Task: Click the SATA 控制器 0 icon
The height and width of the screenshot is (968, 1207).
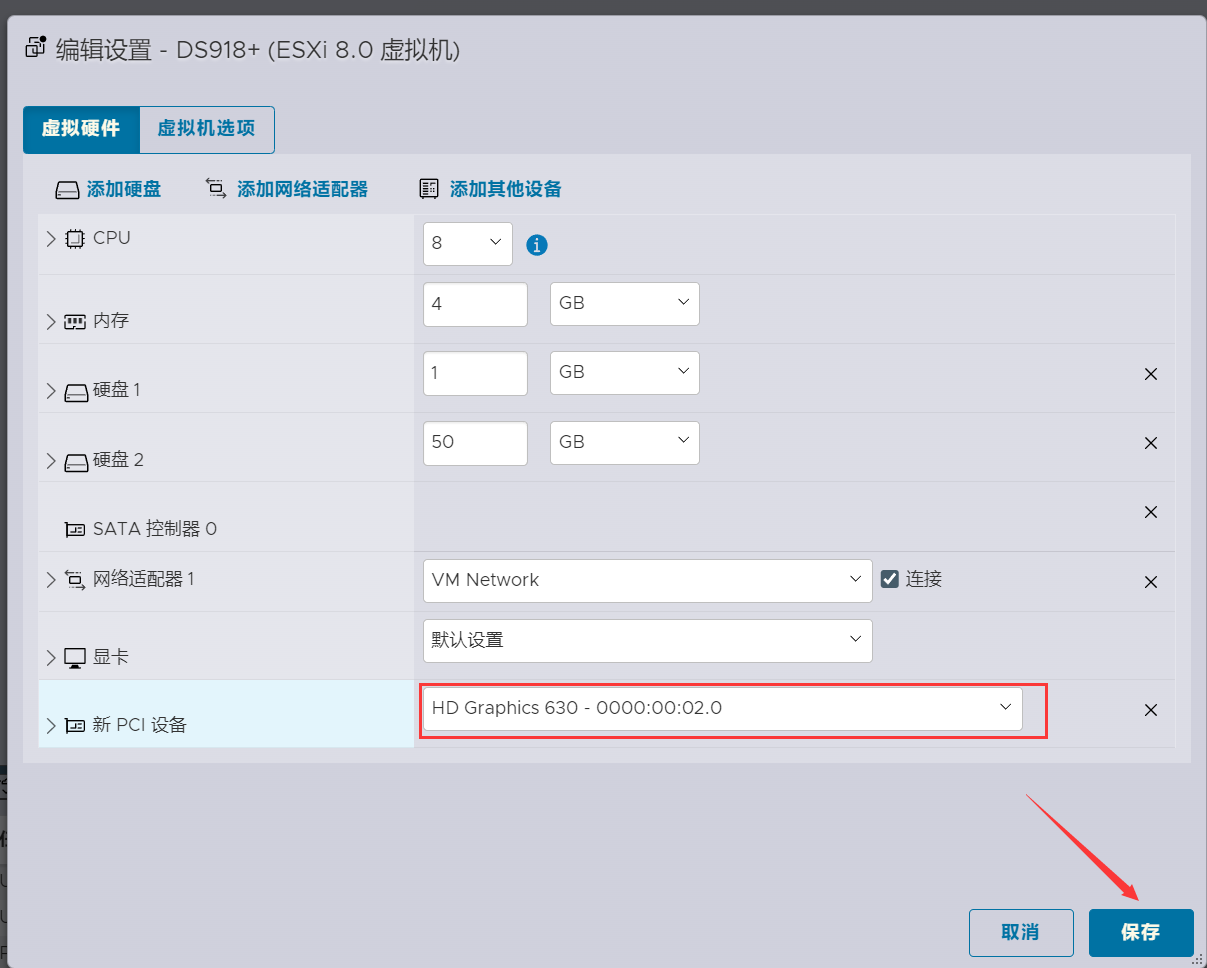Action: pyautogui.click(x=75, y=529)
